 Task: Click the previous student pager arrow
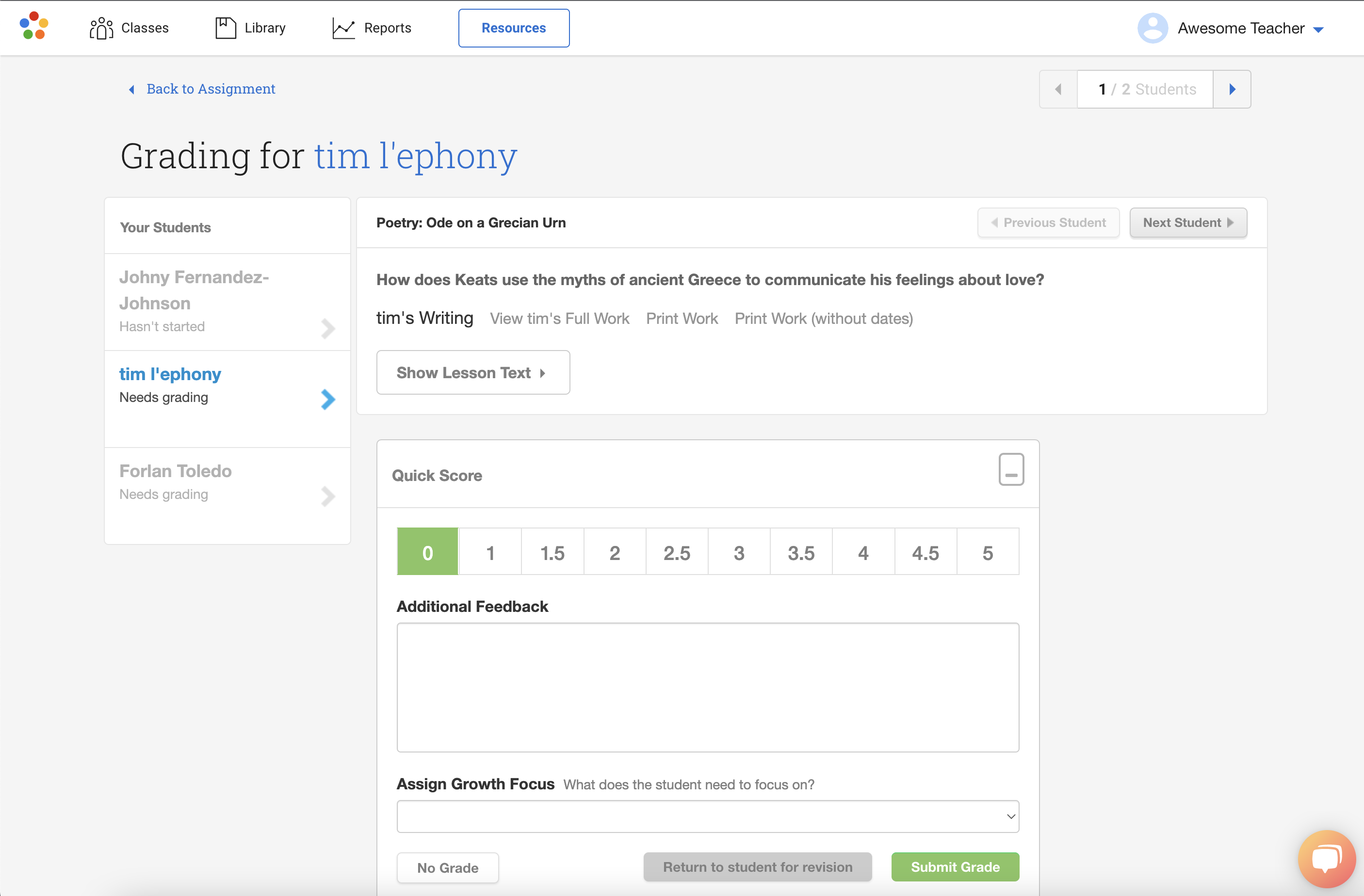tap(1058, 89)
